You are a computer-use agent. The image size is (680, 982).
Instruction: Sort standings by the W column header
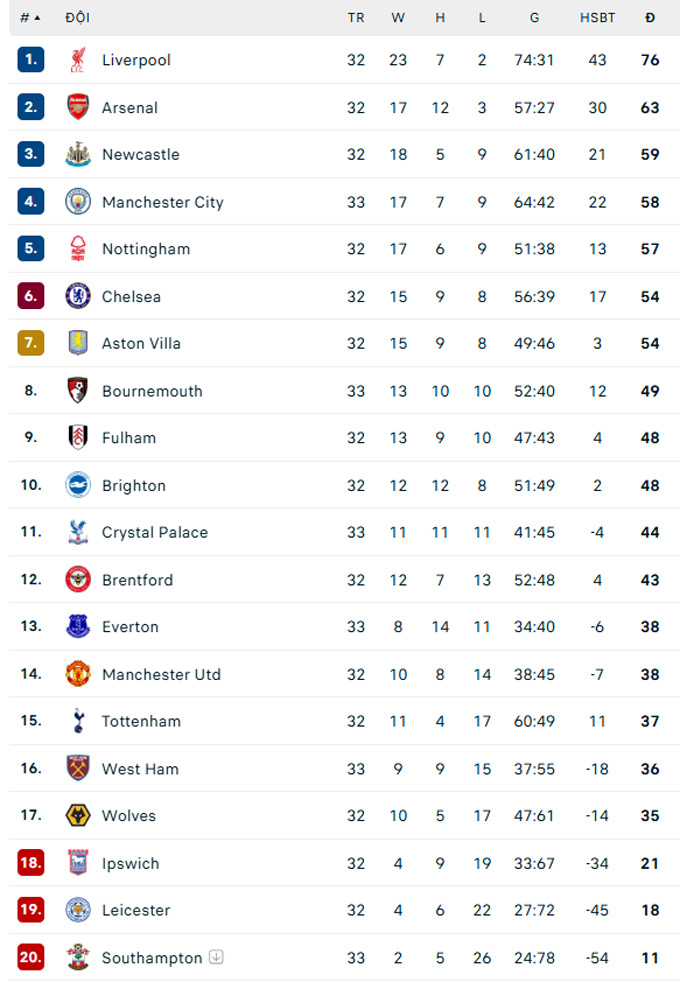pos(398,18)
